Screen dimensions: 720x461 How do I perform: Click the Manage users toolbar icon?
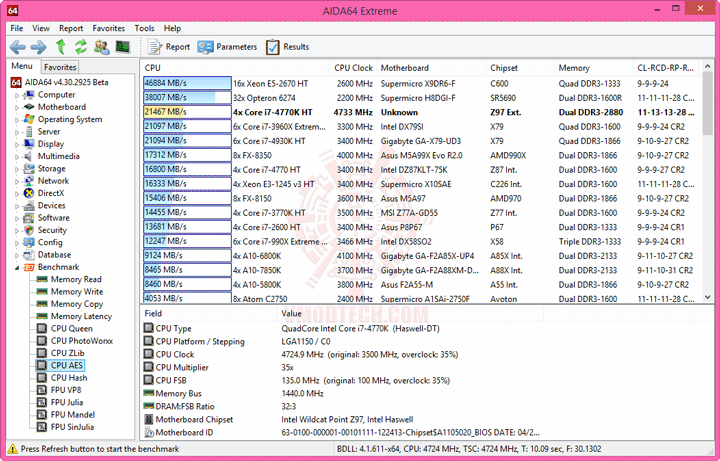coord(101,46)
